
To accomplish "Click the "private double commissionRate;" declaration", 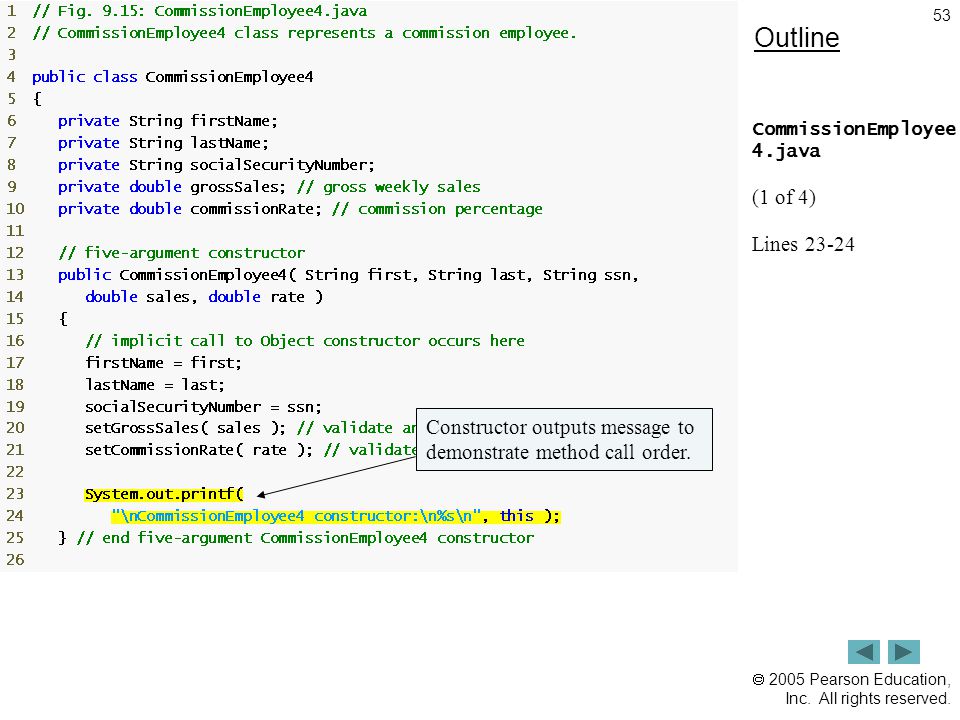I will (190, 209).
